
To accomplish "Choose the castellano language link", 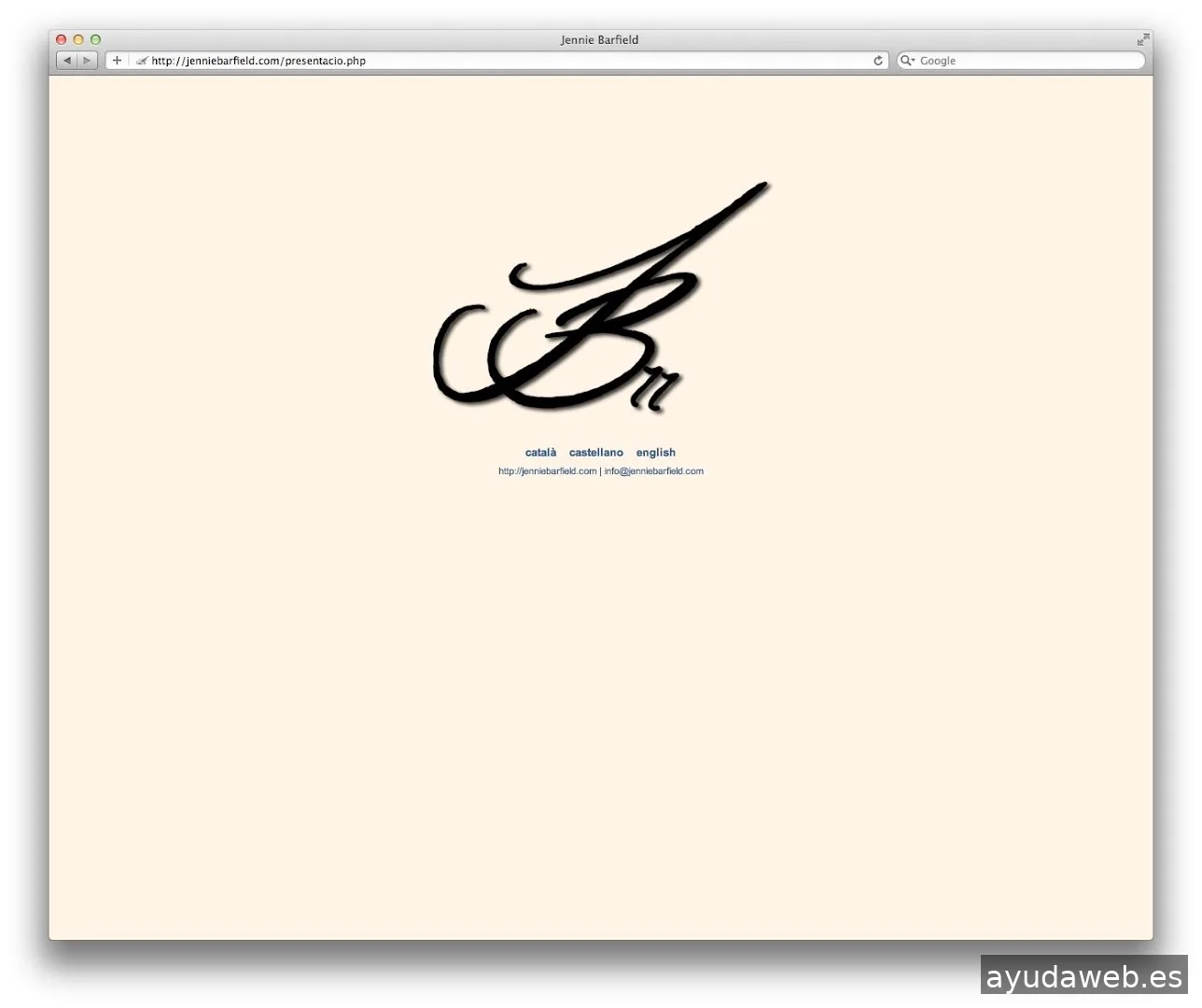I will (595, 453).
